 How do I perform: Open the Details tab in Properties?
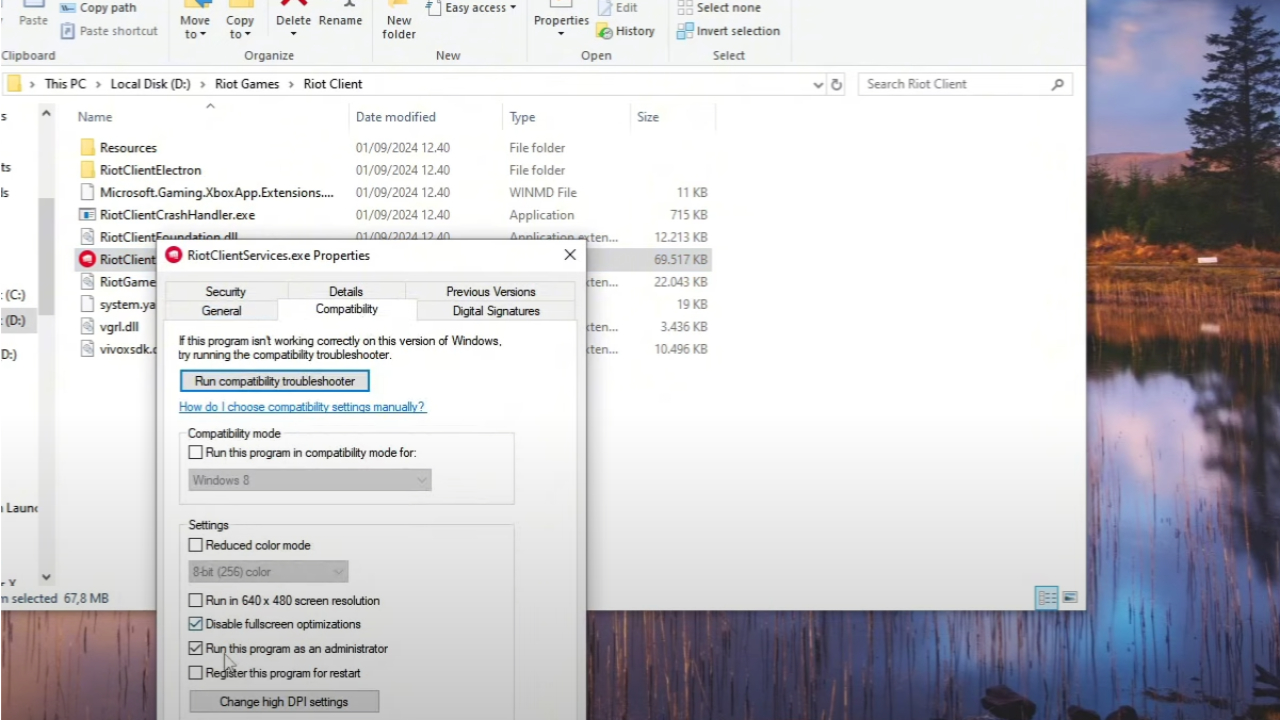[x=346, y=291]
